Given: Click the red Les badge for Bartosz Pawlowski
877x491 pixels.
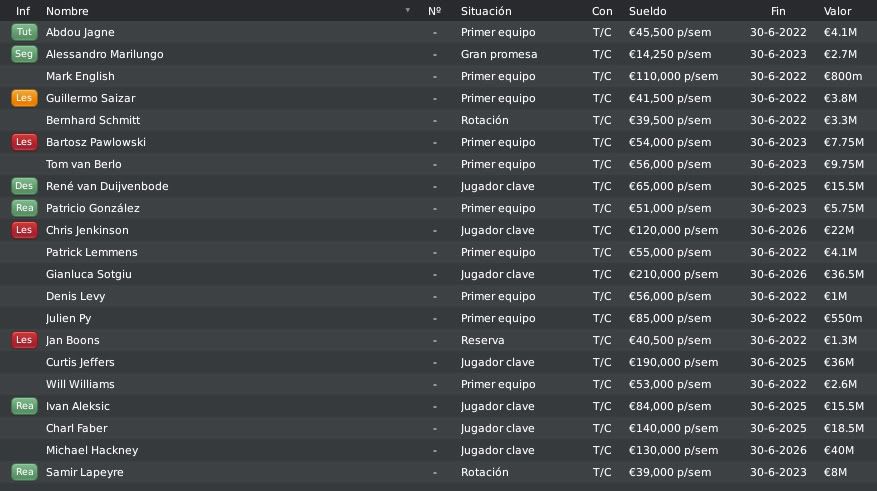Looking at the screenshot, I should click(x=24, y=142).
